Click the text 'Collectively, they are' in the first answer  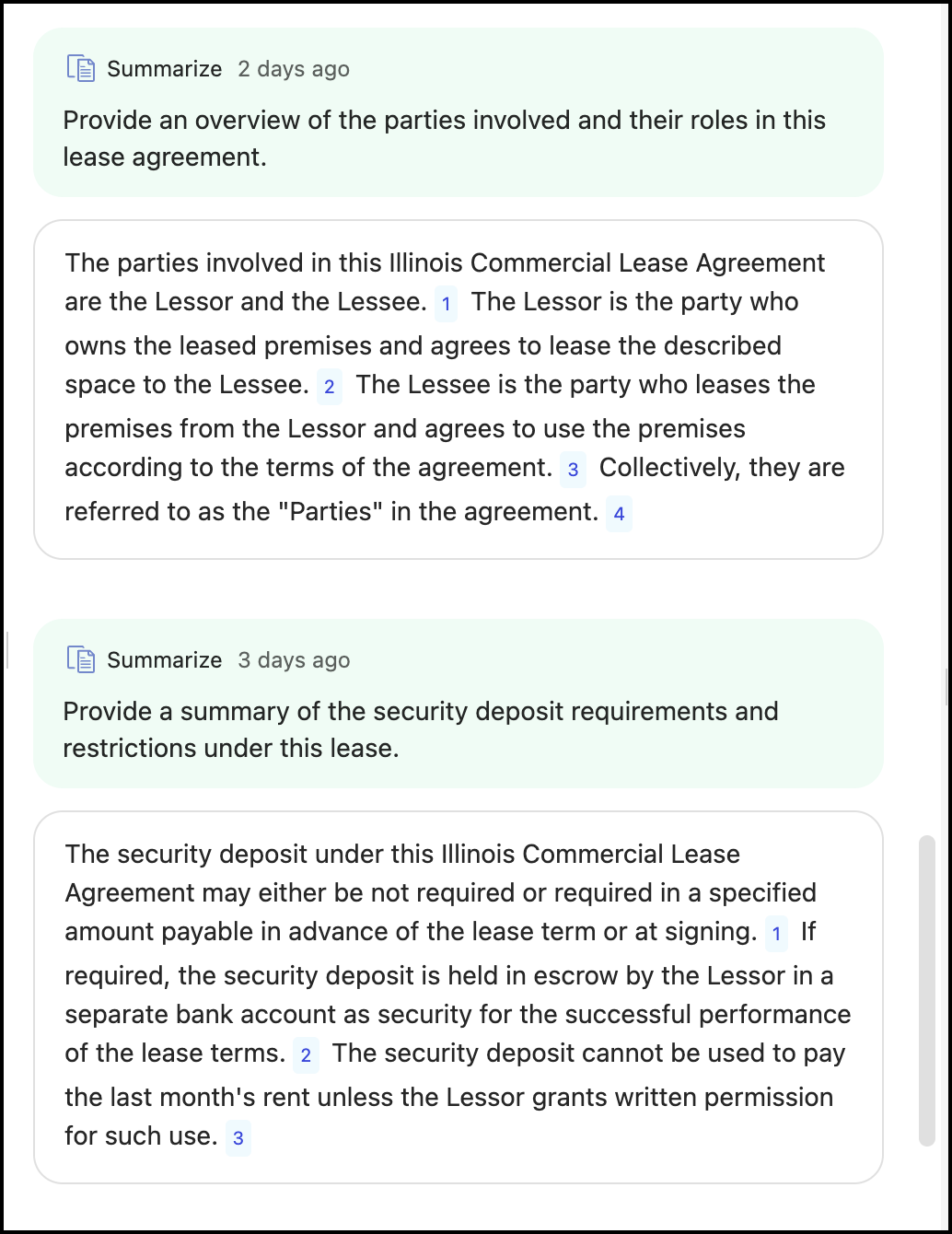tap(722, 468)
